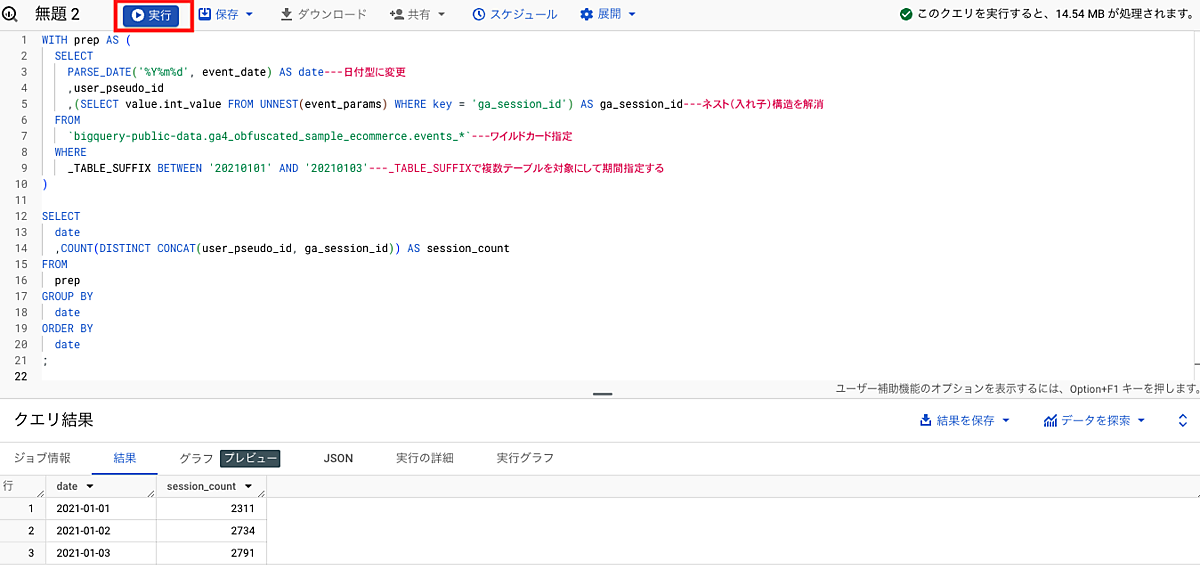Viewport: 1200px width, 570px height.
Task: Run the query with the 実行 button
Action: tap(151, 15)
